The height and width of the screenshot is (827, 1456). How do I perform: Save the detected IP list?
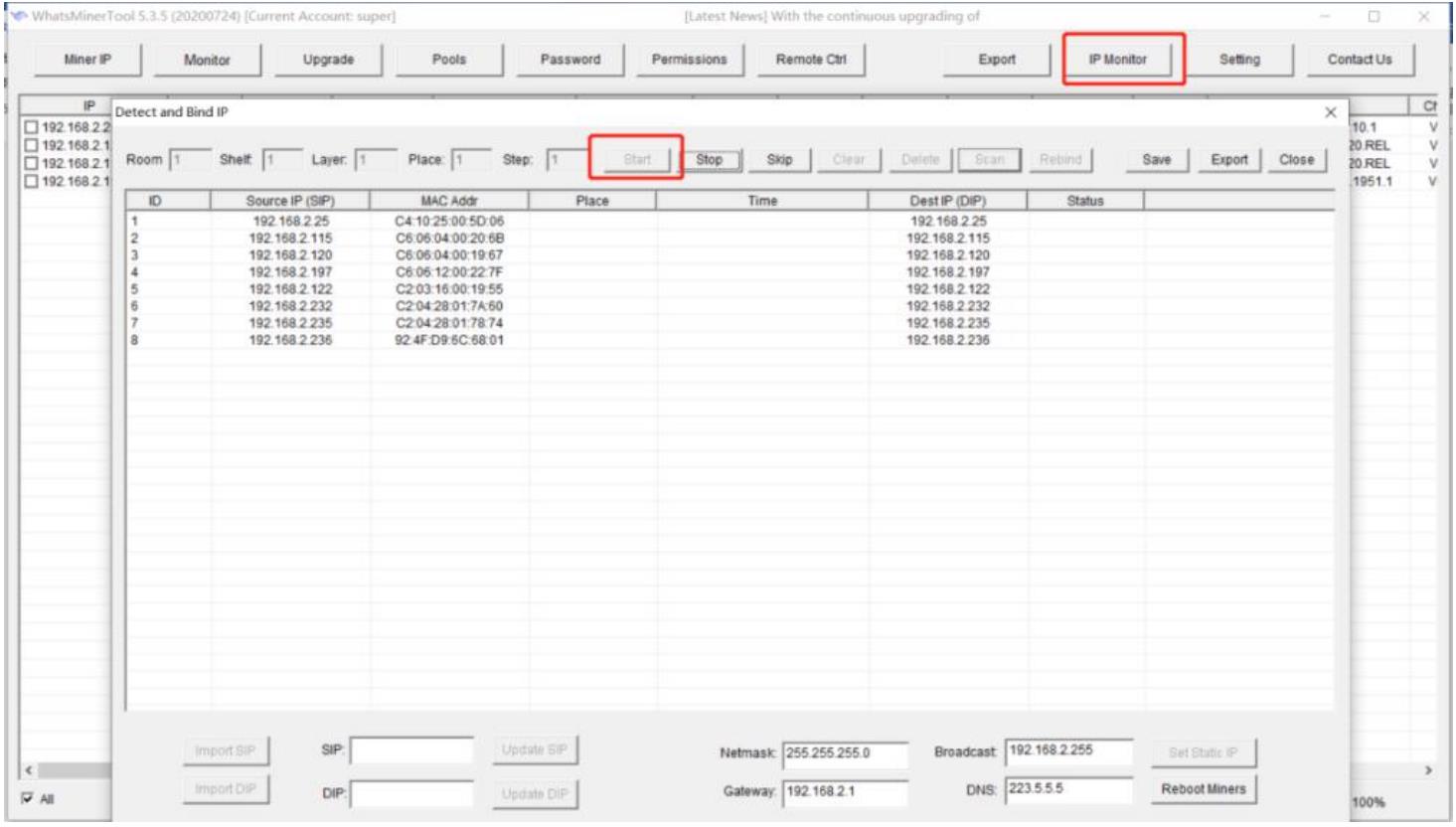click(1156, 160)
